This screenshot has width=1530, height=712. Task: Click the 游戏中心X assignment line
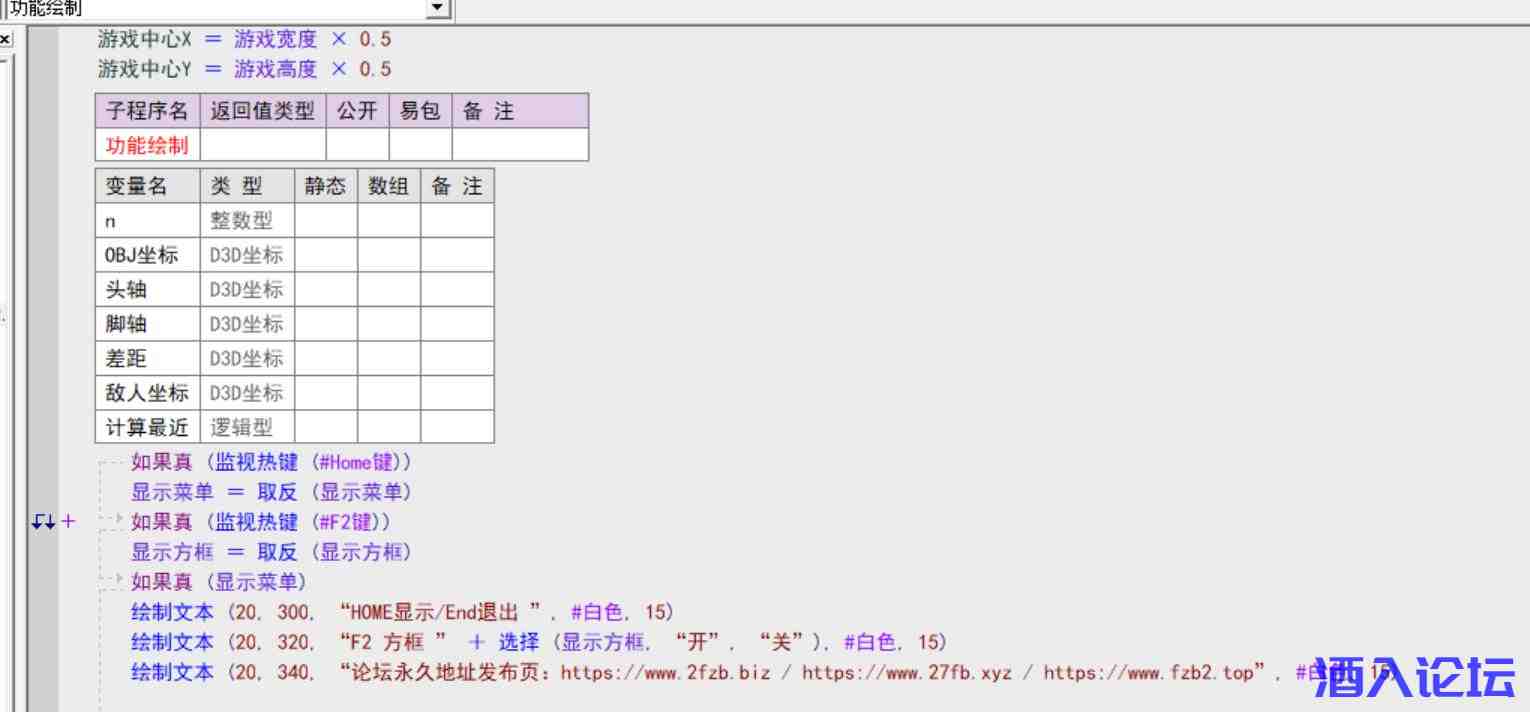[x=244, y=40]
